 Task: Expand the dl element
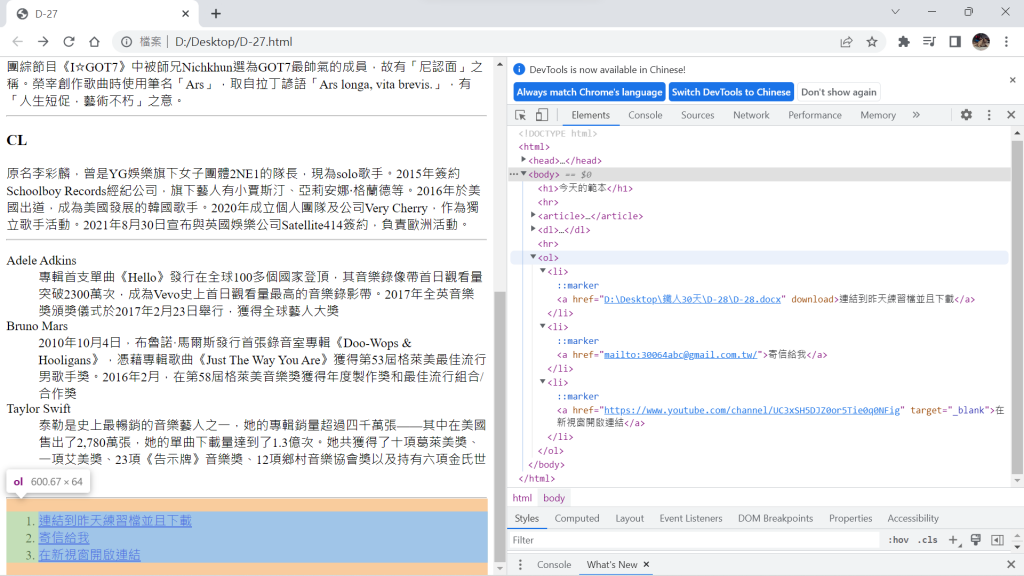click(534, 229)
